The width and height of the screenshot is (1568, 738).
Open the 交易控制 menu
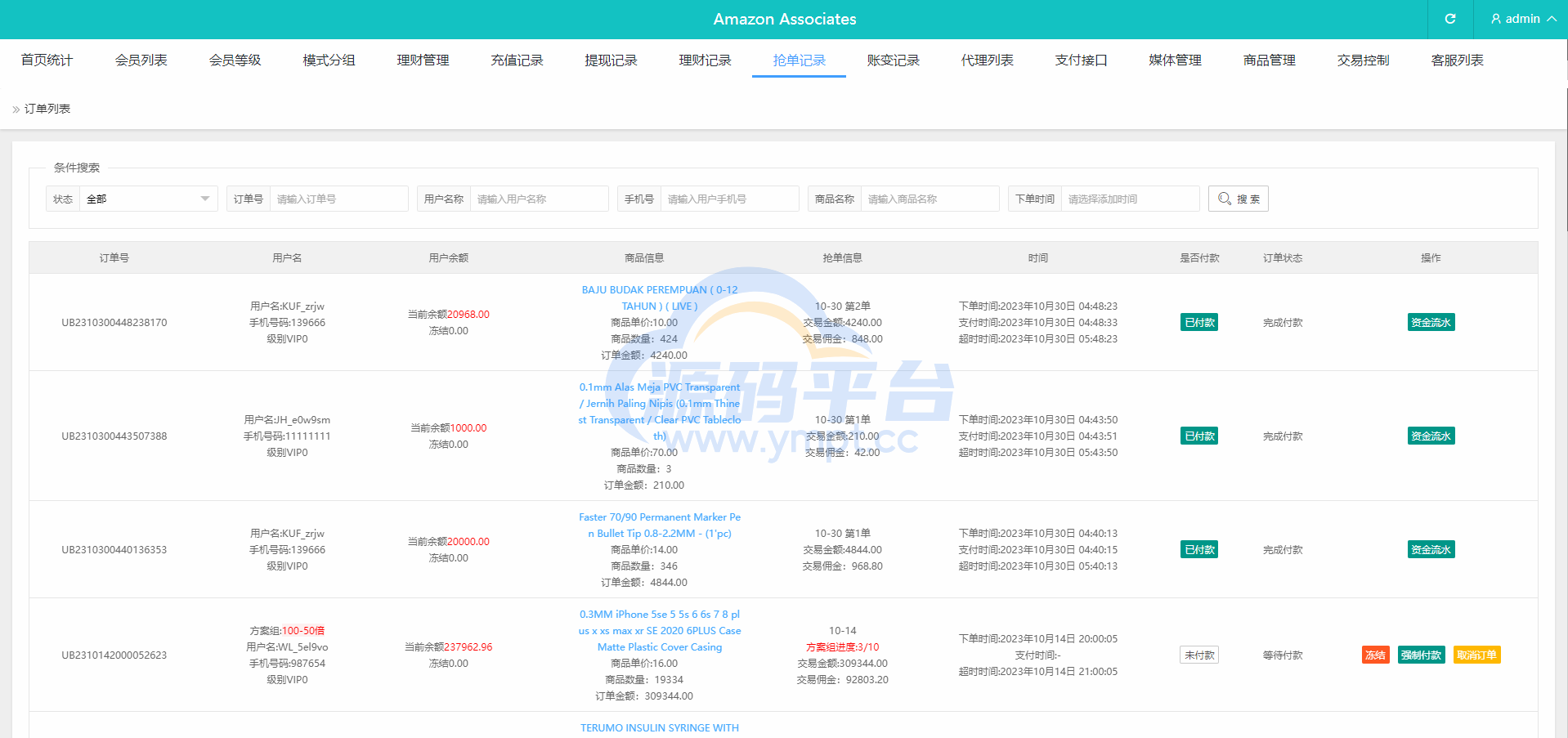pos(1363,60)
